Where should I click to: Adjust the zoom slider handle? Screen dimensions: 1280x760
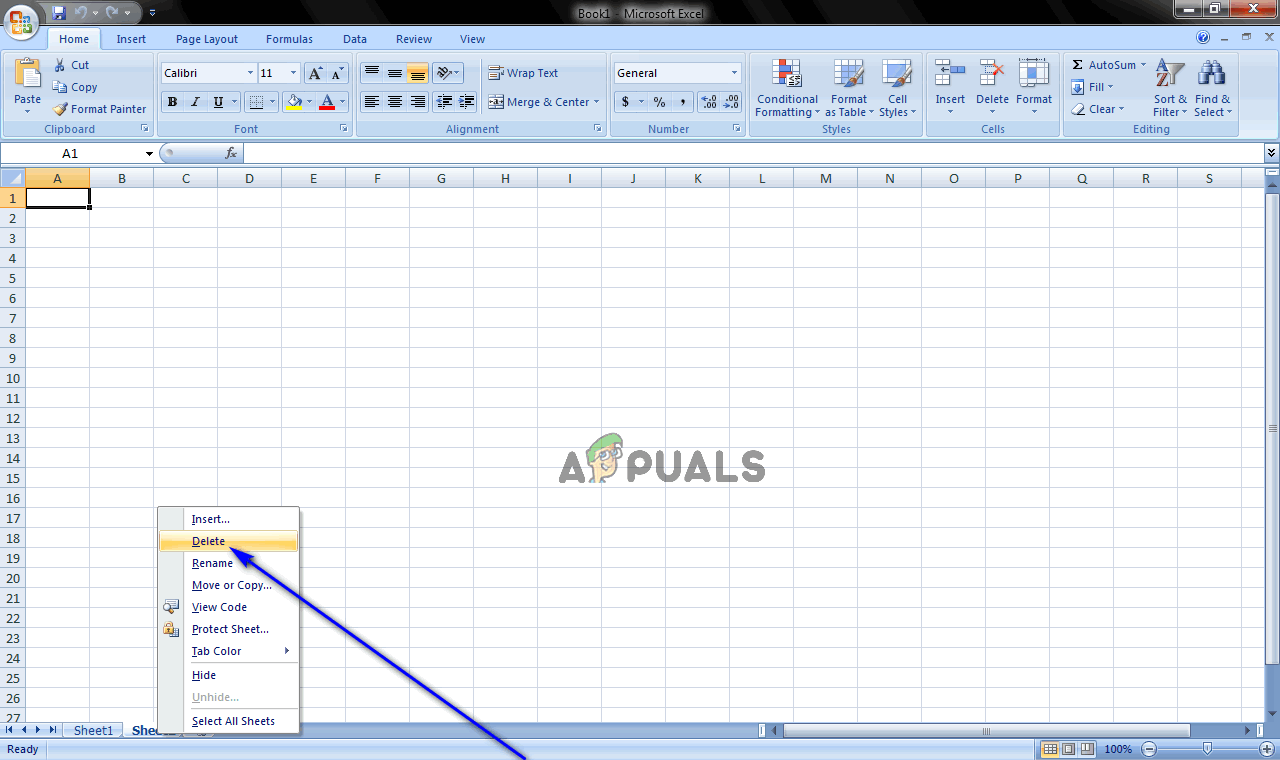(x=1207, y=749)
